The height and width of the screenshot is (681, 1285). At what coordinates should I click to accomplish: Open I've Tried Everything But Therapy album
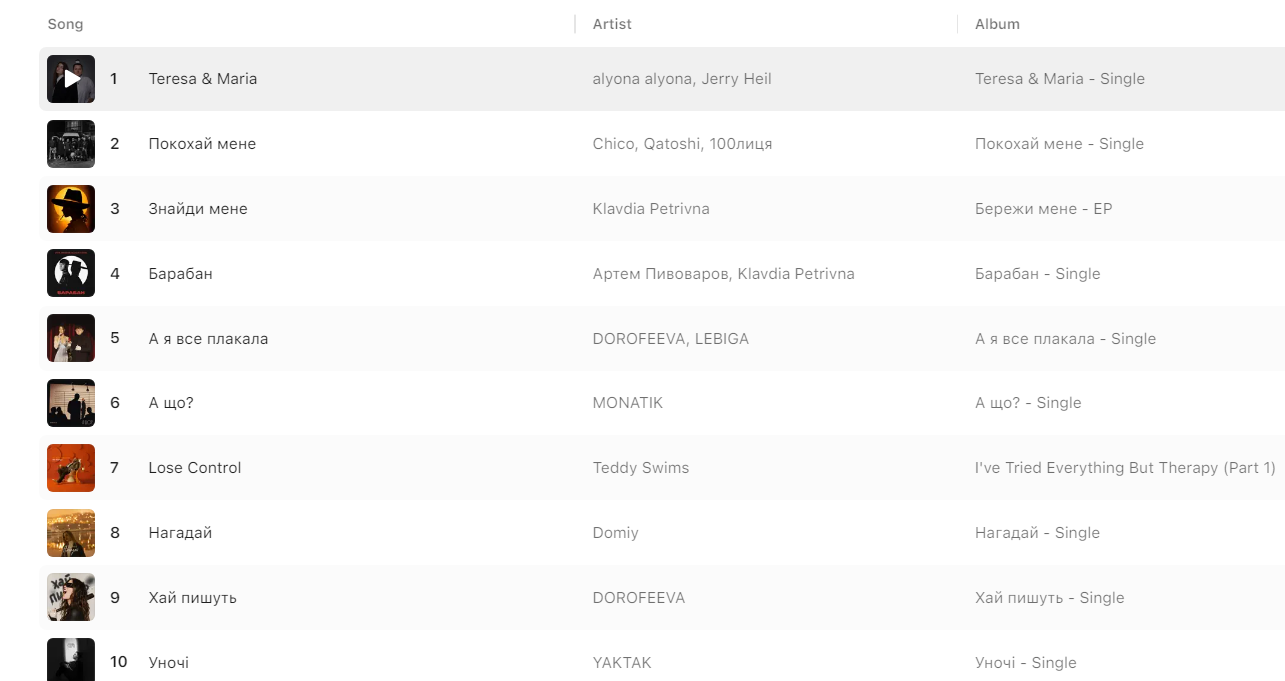(1125, 468)
